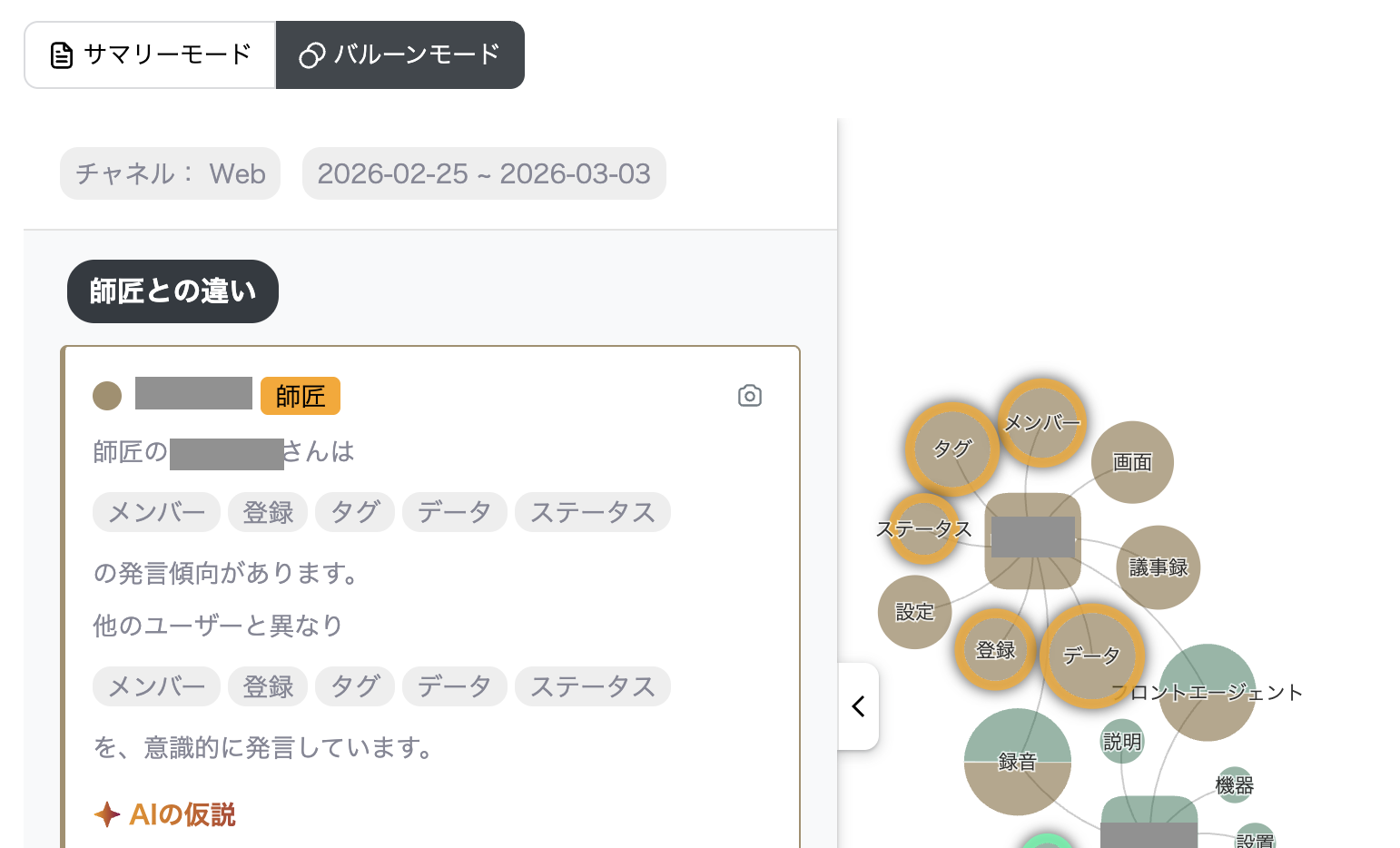Switch to サマリーモード tab

tap(151, 55)
